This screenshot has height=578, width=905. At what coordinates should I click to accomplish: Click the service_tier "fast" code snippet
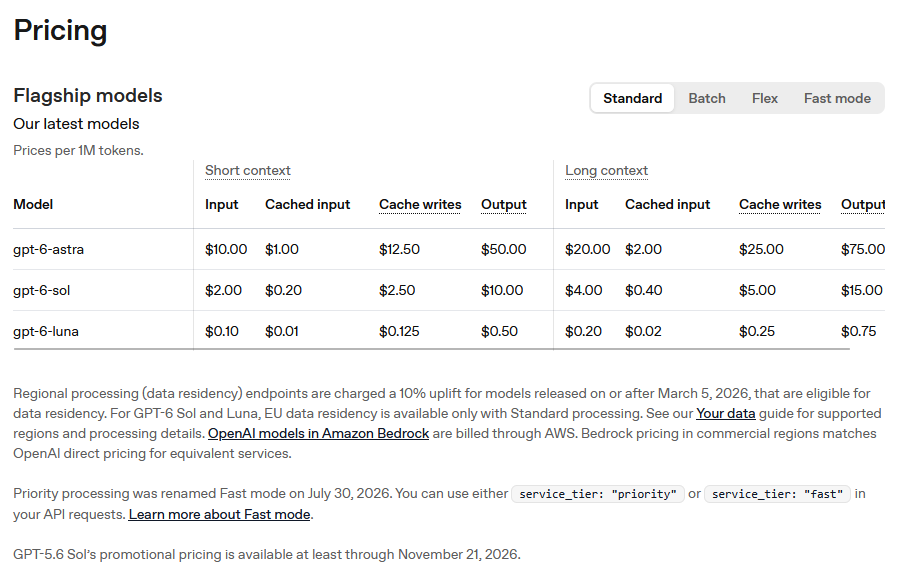[777, 494]
